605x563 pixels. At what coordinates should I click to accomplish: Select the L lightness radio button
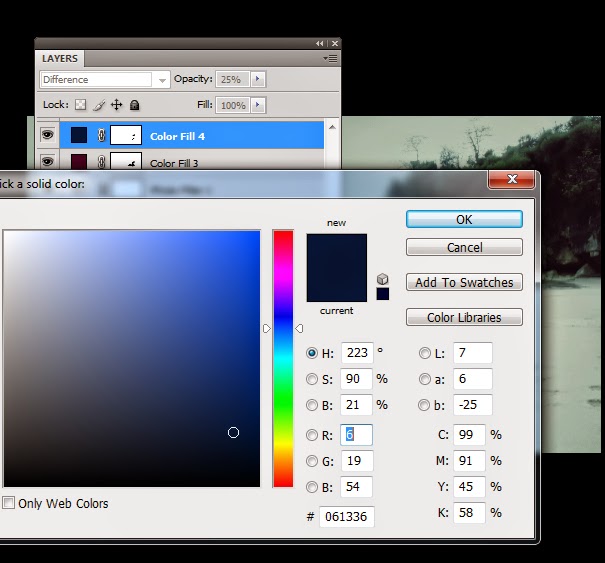pyautogui.click(x=424, y=353)
